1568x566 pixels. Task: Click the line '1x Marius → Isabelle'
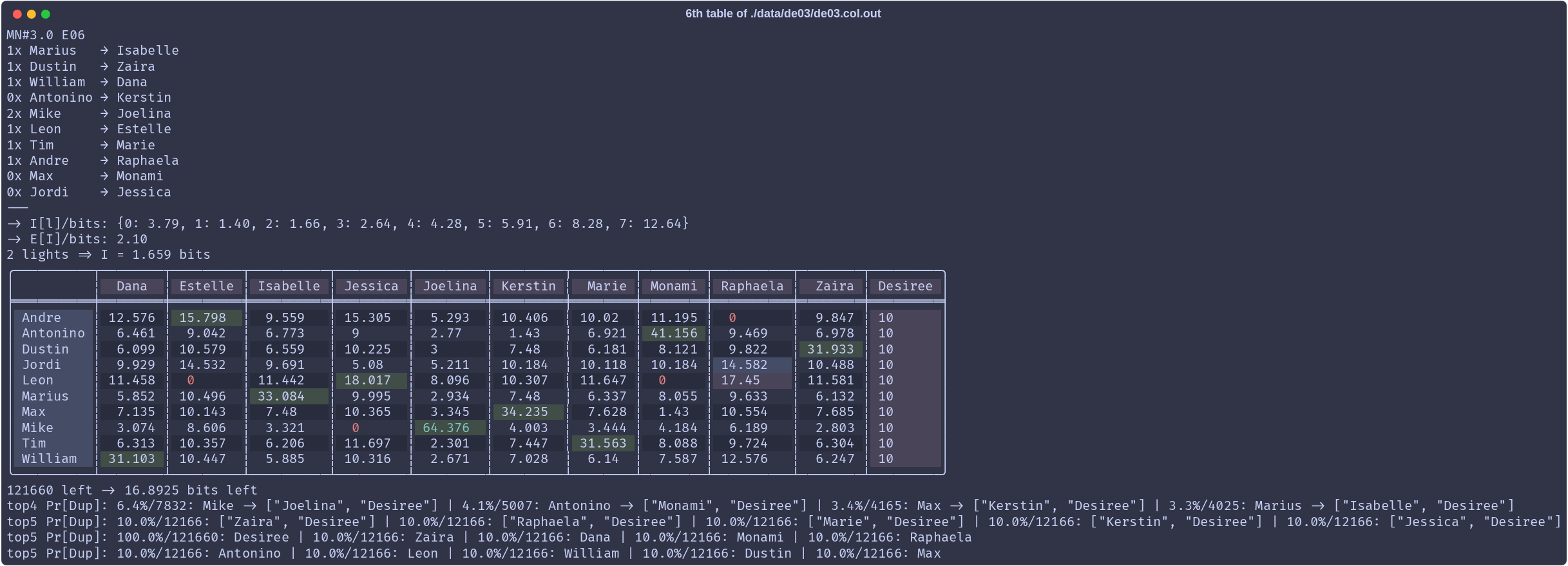coord(93,50)
